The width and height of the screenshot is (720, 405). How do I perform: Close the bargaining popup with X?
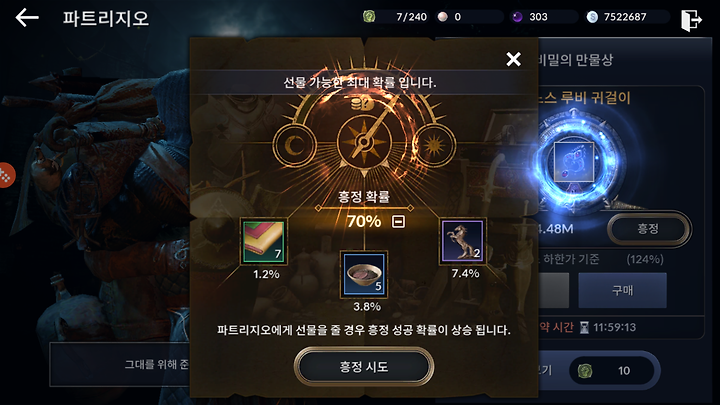[513, 59]
